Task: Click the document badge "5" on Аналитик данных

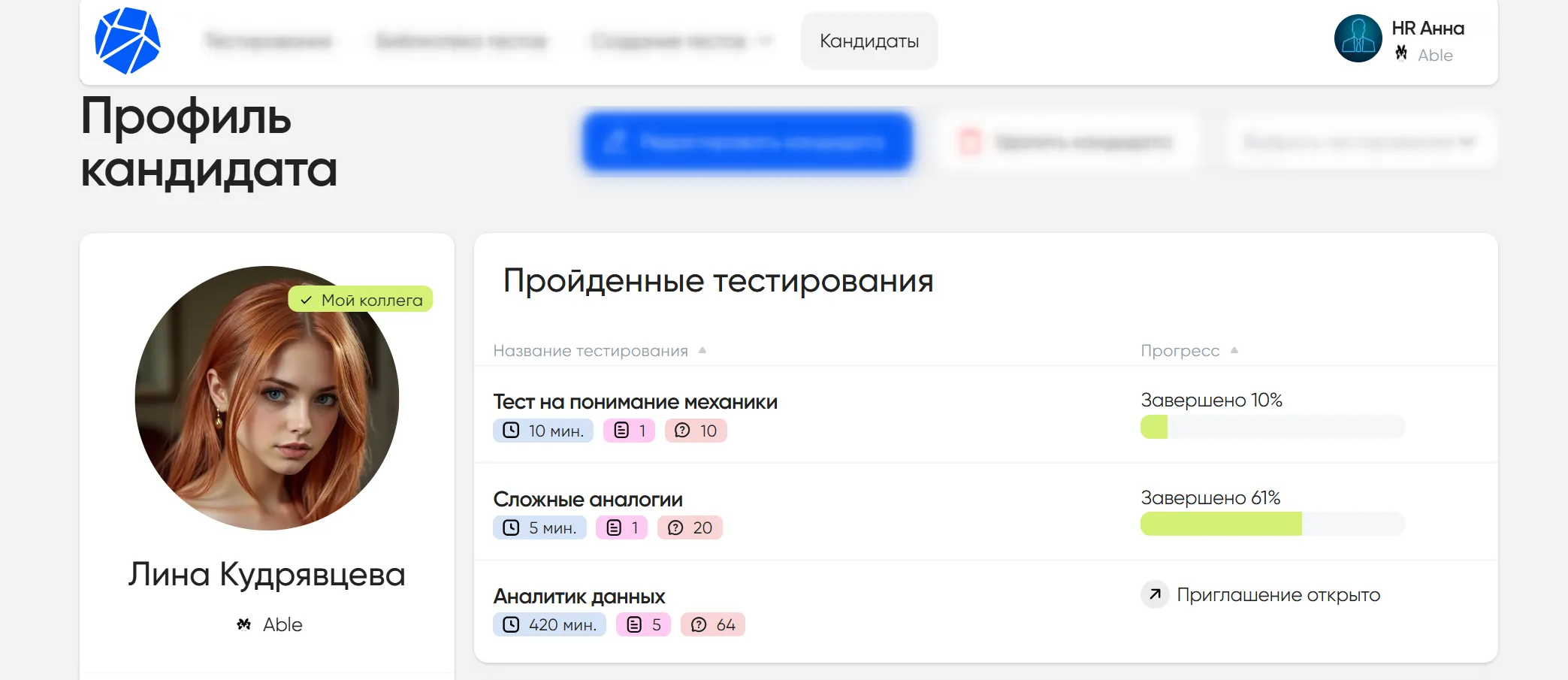Action: (x=642, y=624)
